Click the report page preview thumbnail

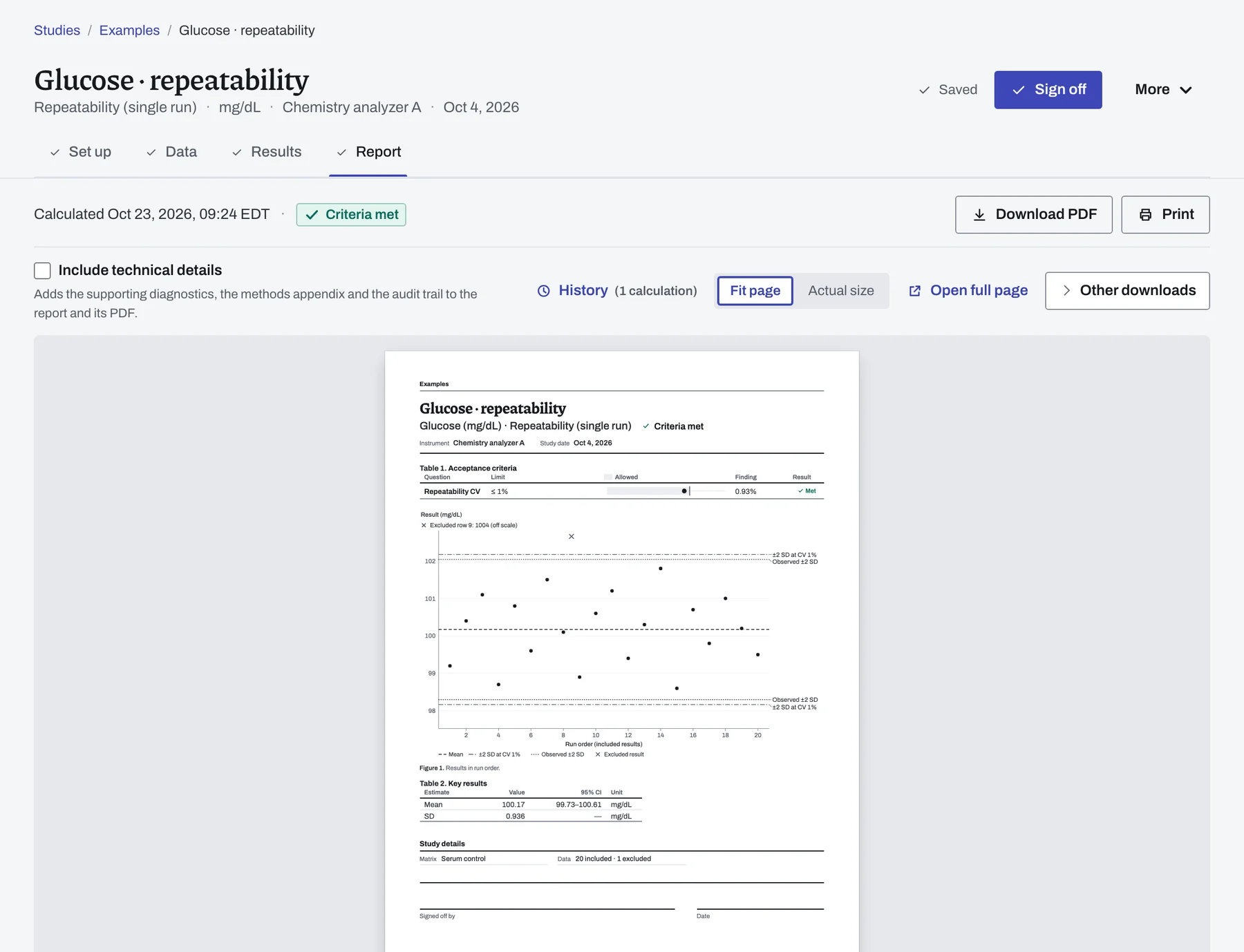[621, 651]
